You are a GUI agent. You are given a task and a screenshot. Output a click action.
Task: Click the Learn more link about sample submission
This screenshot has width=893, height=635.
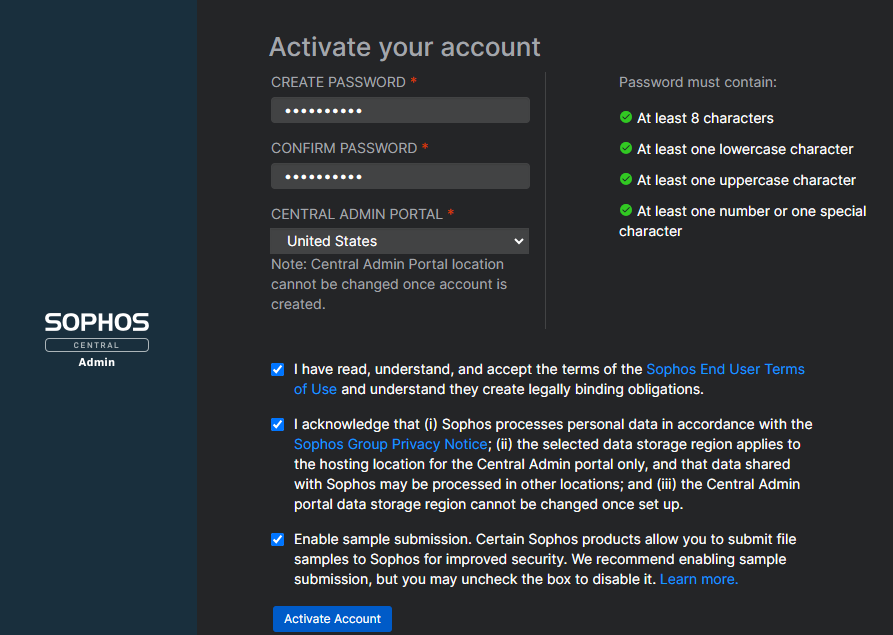pos(698,578)
